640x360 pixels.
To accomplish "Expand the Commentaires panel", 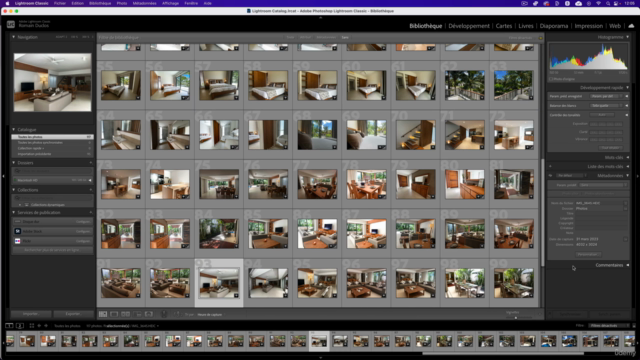I will click(x=628, y=265).
